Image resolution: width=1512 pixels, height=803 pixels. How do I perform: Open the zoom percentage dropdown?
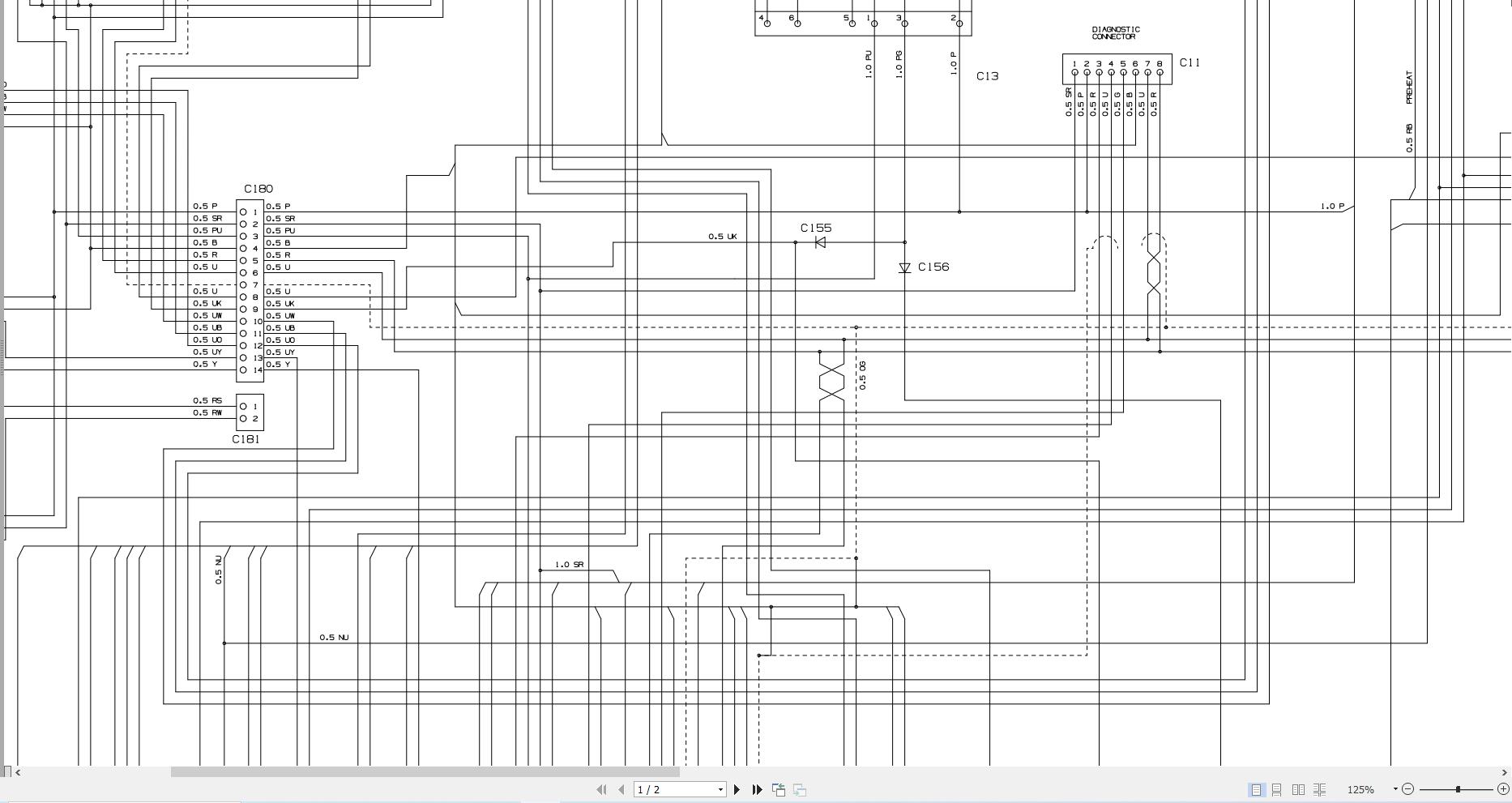[x=1395, y=789]
